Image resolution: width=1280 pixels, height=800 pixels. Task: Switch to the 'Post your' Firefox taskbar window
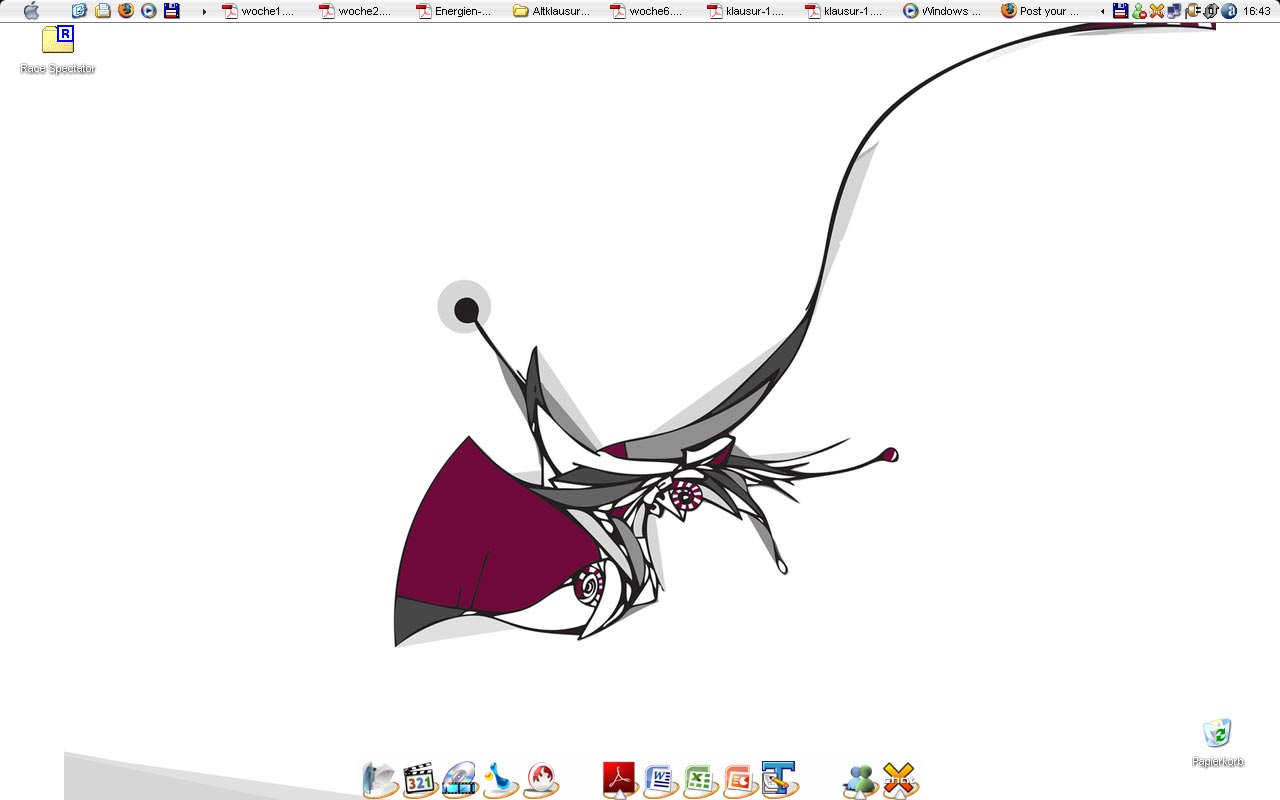pyautogui.click(x=1039, y=11)
